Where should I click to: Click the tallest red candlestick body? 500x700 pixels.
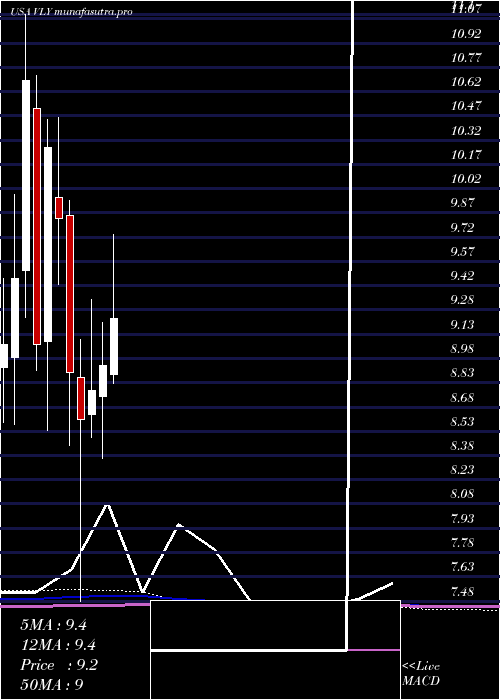tap(37, 226)
